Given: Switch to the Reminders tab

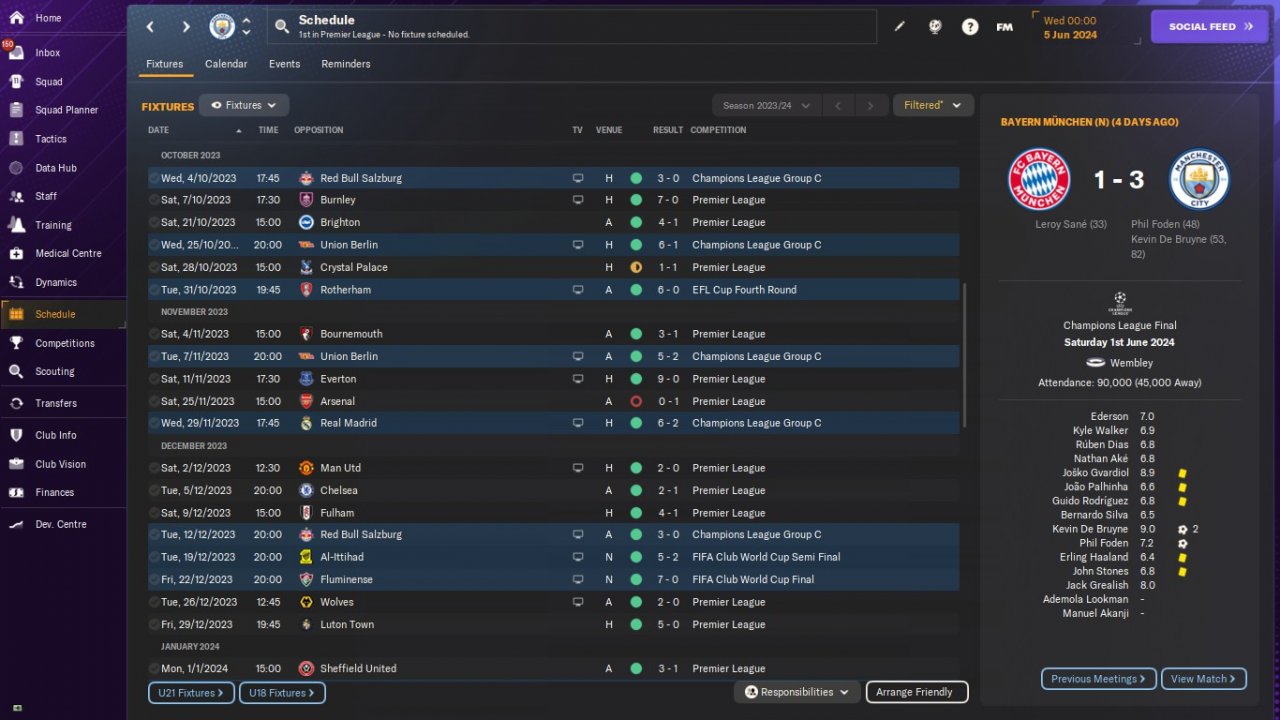Looking at the screenshot, I should pos(346,64).
